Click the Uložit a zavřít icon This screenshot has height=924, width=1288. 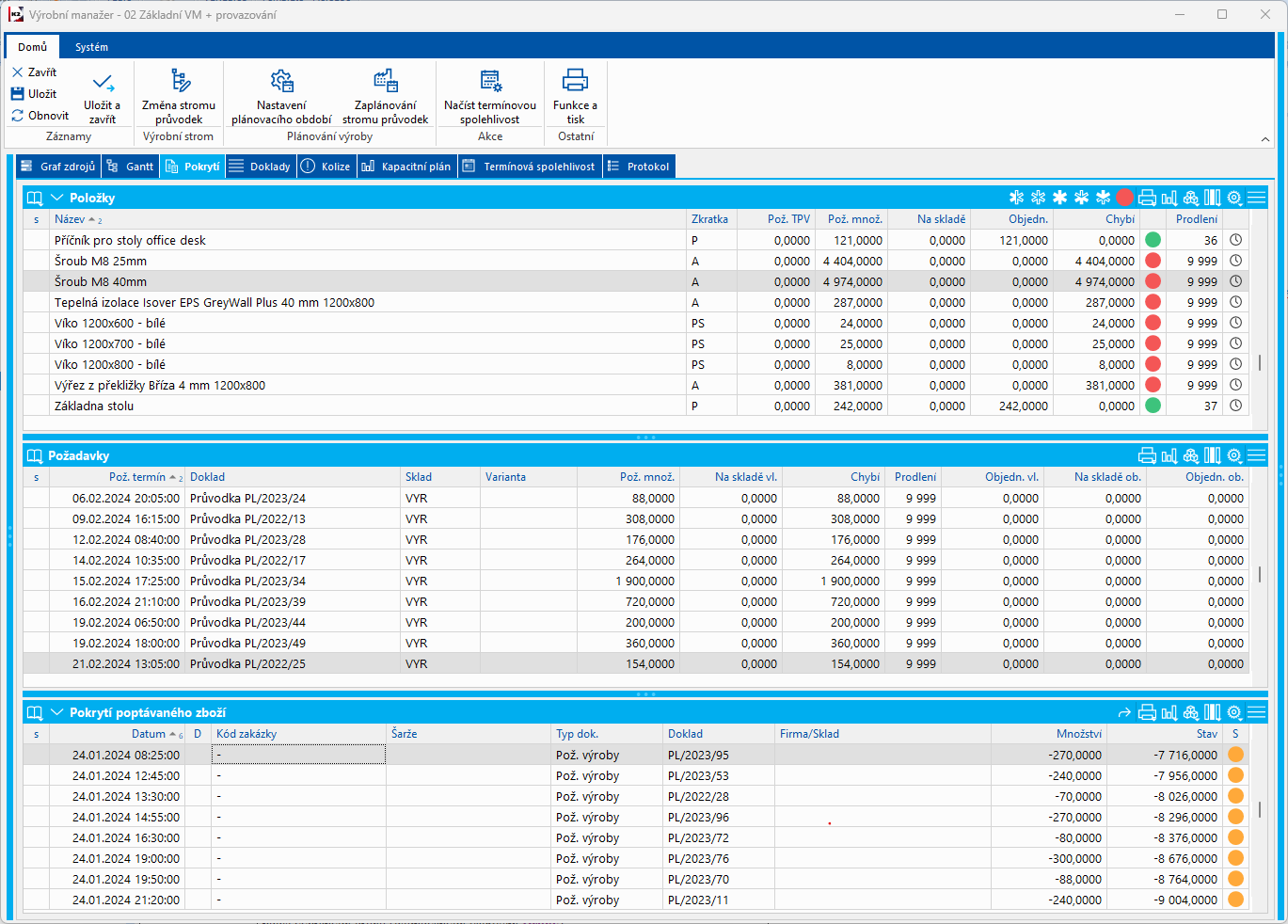[x=103, y=83]
